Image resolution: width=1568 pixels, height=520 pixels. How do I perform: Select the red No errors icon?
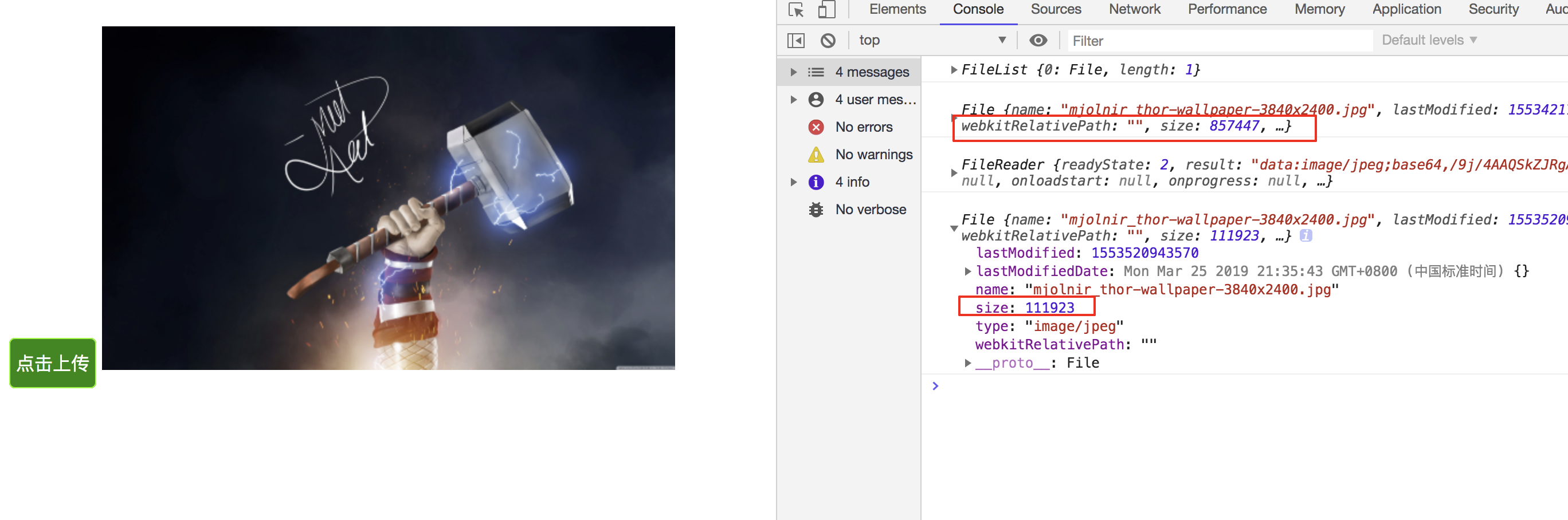coord(816,127)
